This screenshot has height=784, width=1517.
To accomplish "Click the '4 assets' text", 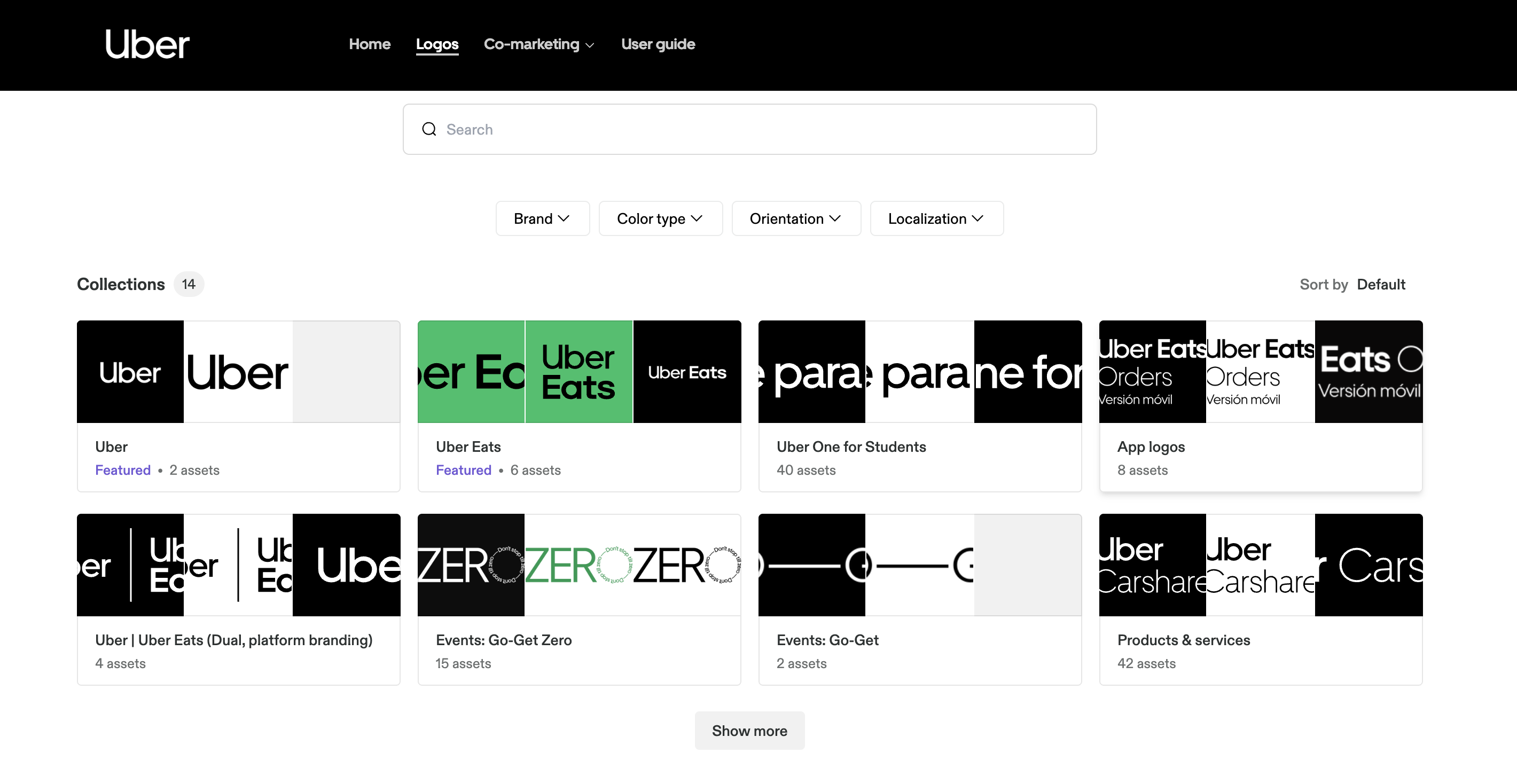I will pyautogui.click(x=120, y=663).
